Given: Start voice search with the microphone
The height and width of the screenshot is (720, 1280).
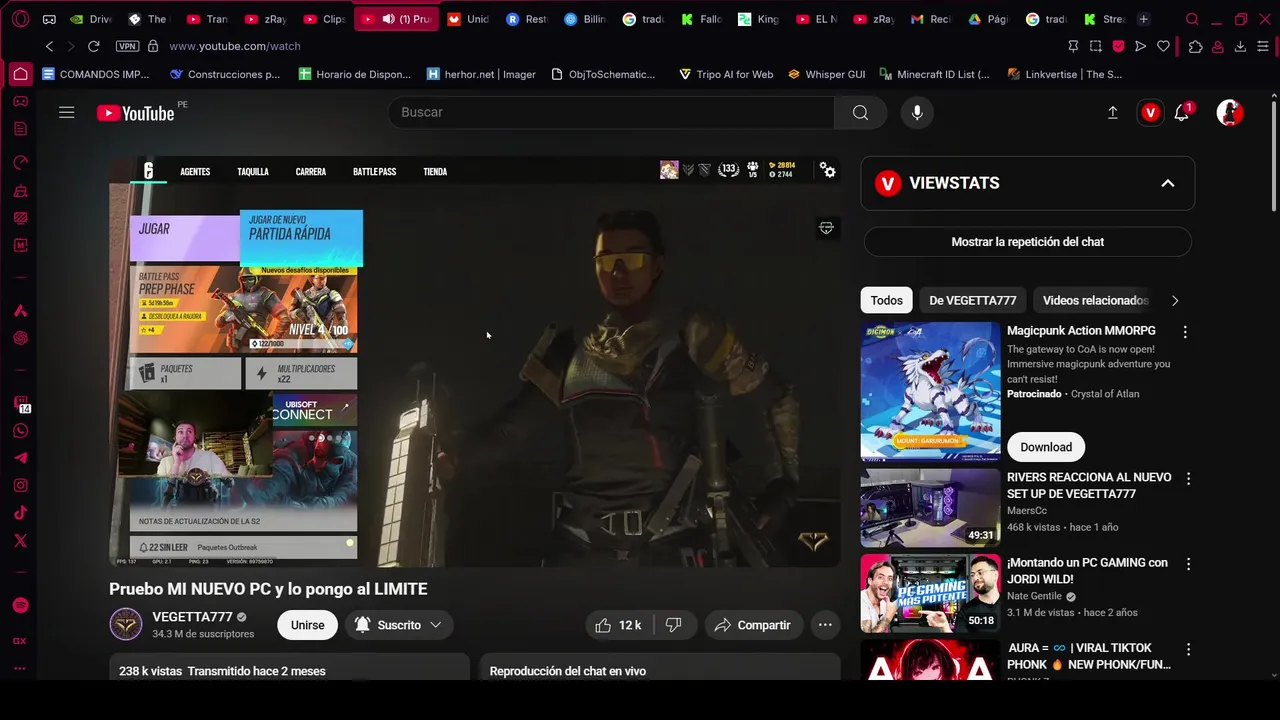Looking at the screenshot, I should 917,113.
